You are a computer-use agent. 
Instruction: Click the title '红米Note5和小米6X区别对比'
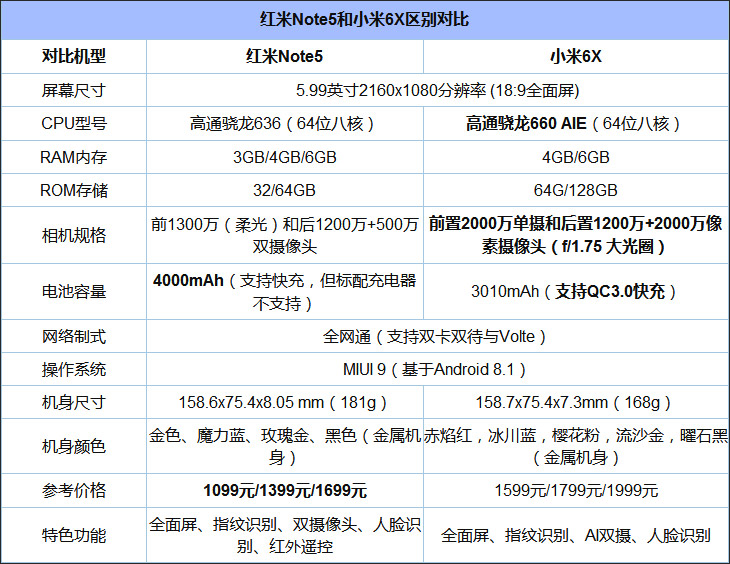[x=364, y=20]
